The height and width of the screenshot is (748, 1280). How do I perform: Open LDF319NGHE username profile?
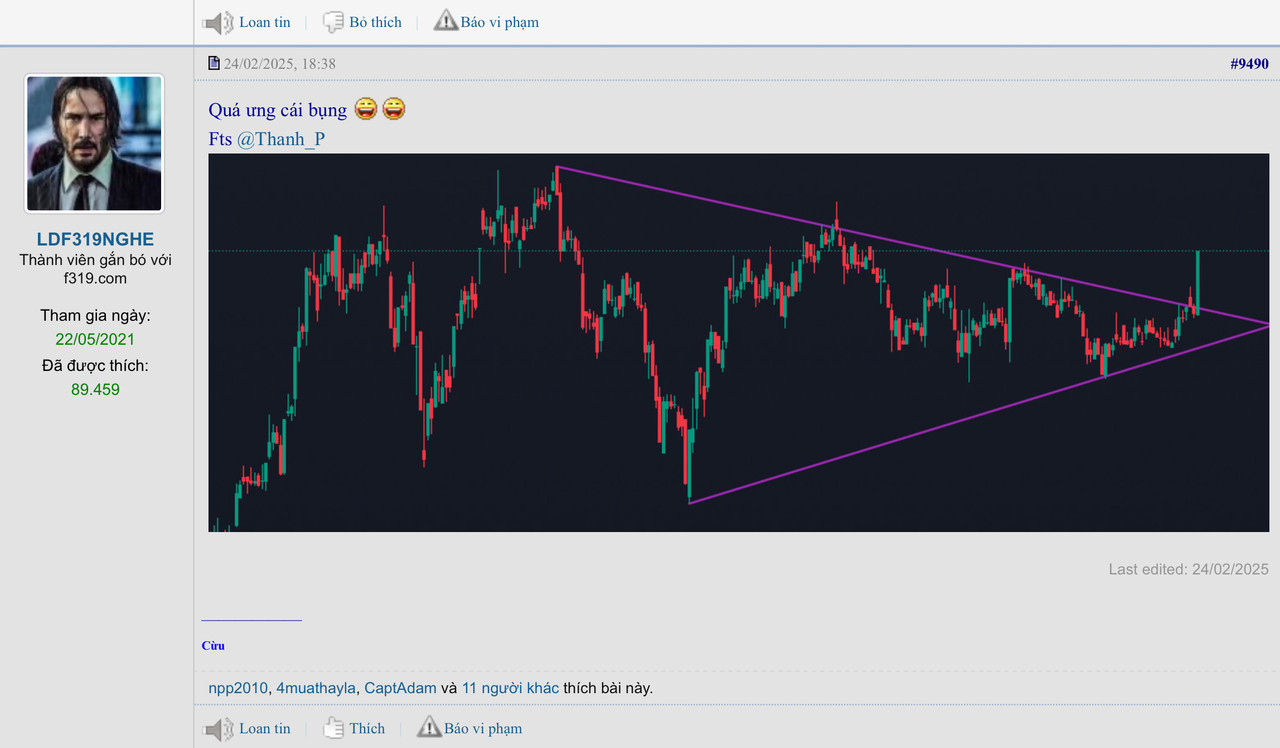(x=95, y=239)
